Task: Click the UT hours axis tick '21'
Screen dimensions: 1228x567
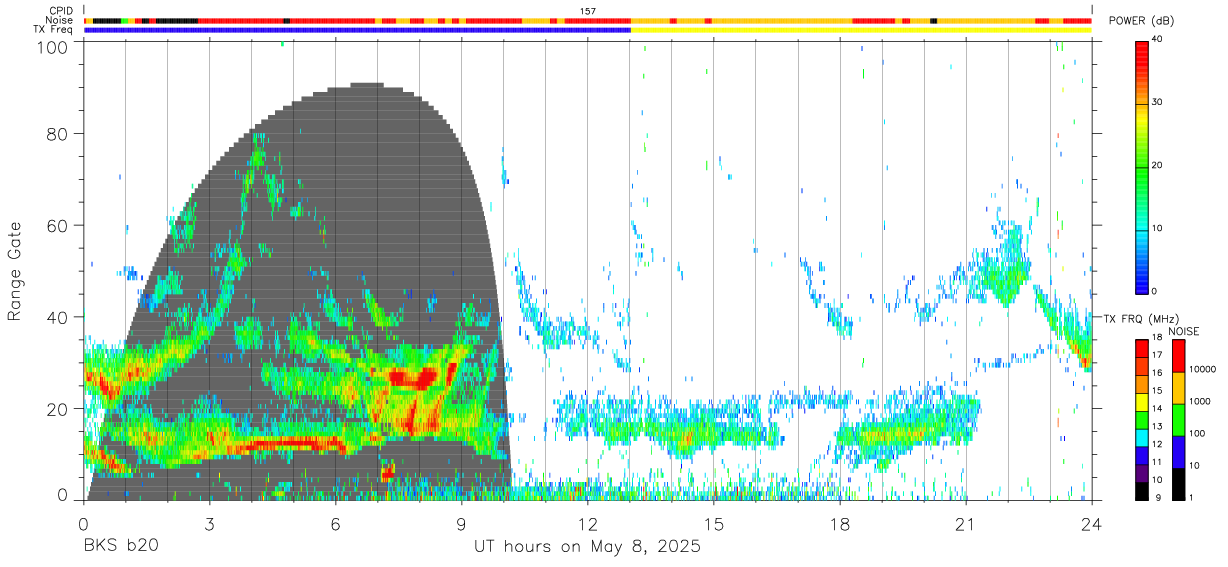Action: (966, 523)
